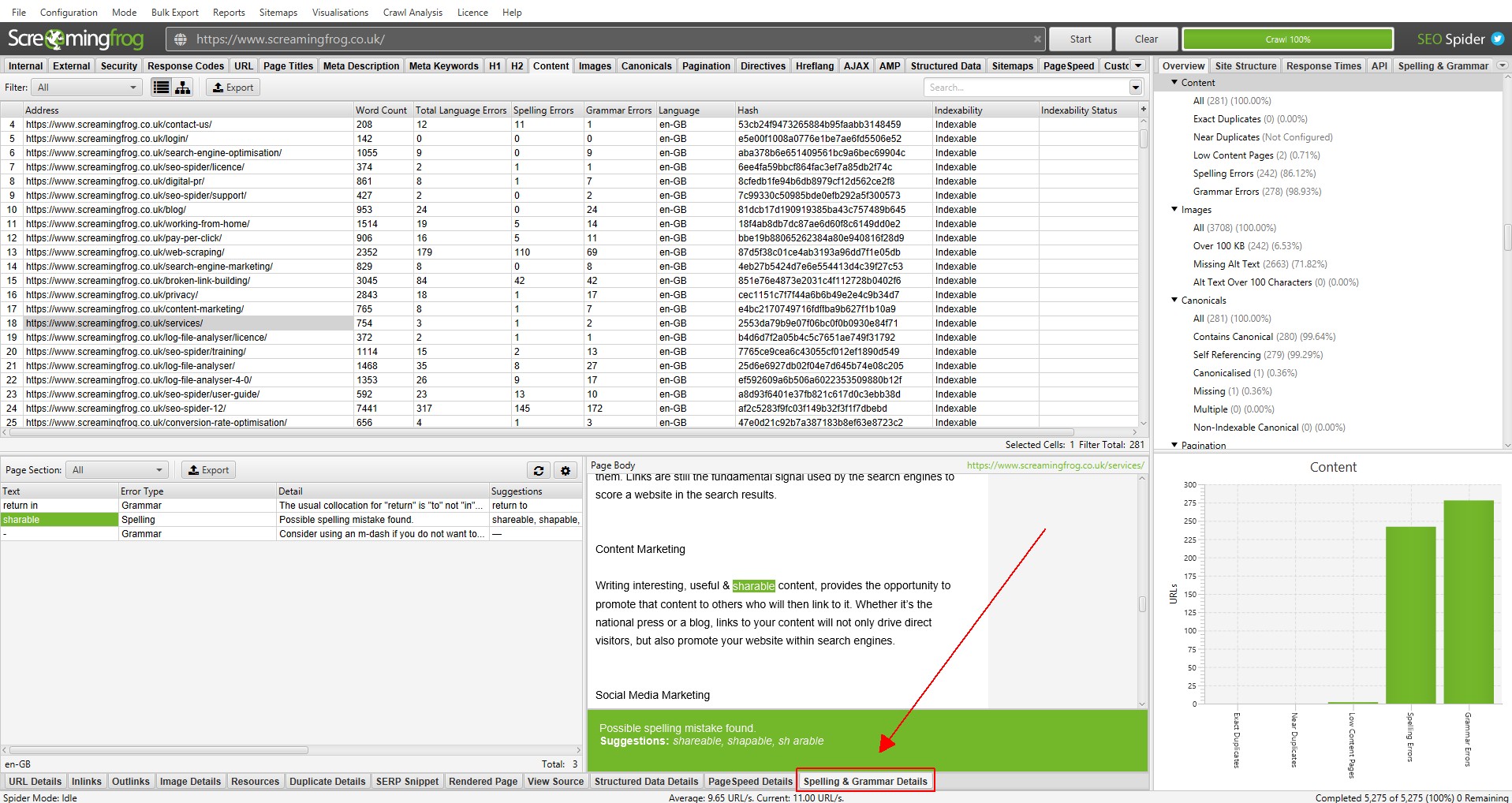
Task: Open the services page URL link
Action: coord(1055,465)
